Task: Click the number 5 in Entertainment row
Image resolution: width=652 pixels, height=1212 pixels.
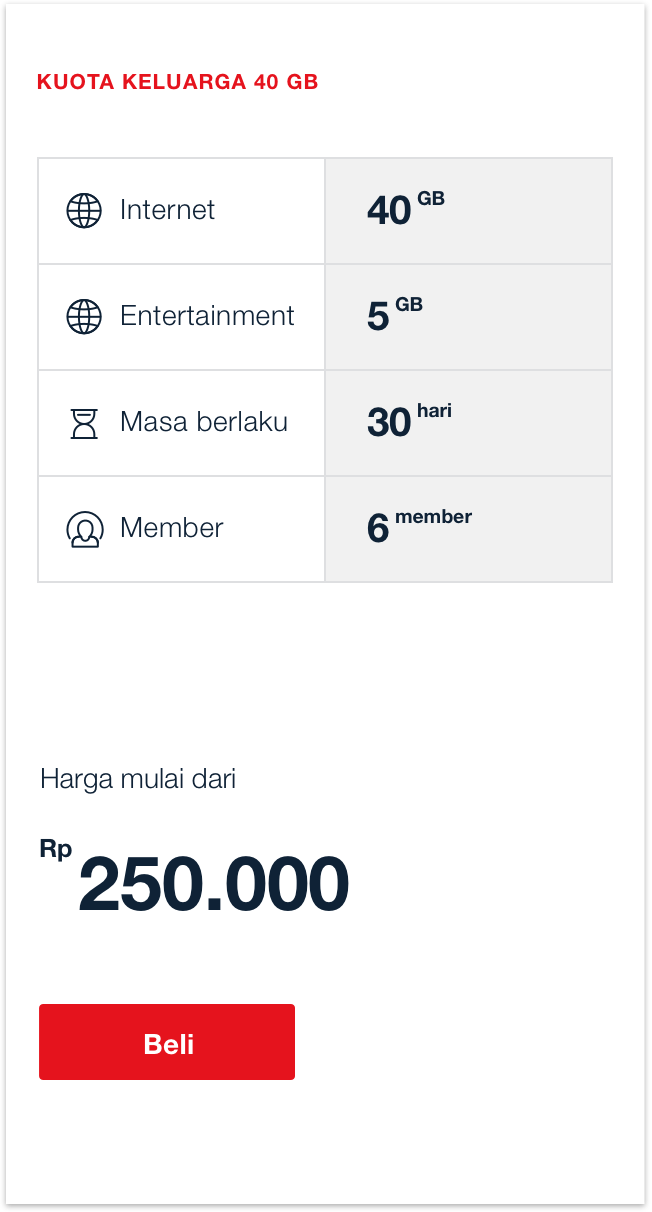Action: point(378,317)
